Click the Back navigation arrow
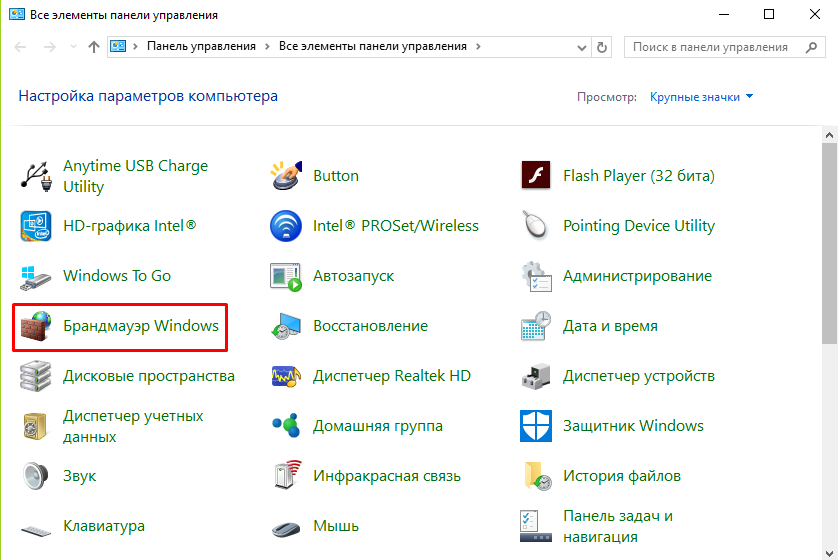This screenshot has height=560, width=838. click(20, 47)
